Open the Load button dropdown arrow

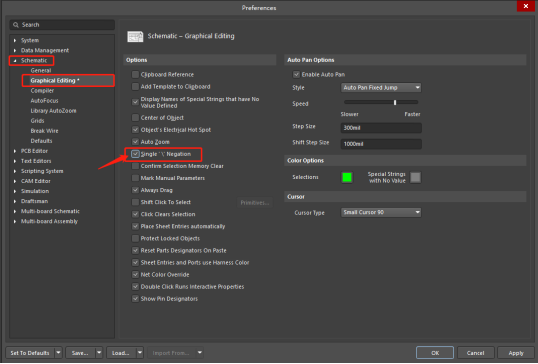(140, 353)
